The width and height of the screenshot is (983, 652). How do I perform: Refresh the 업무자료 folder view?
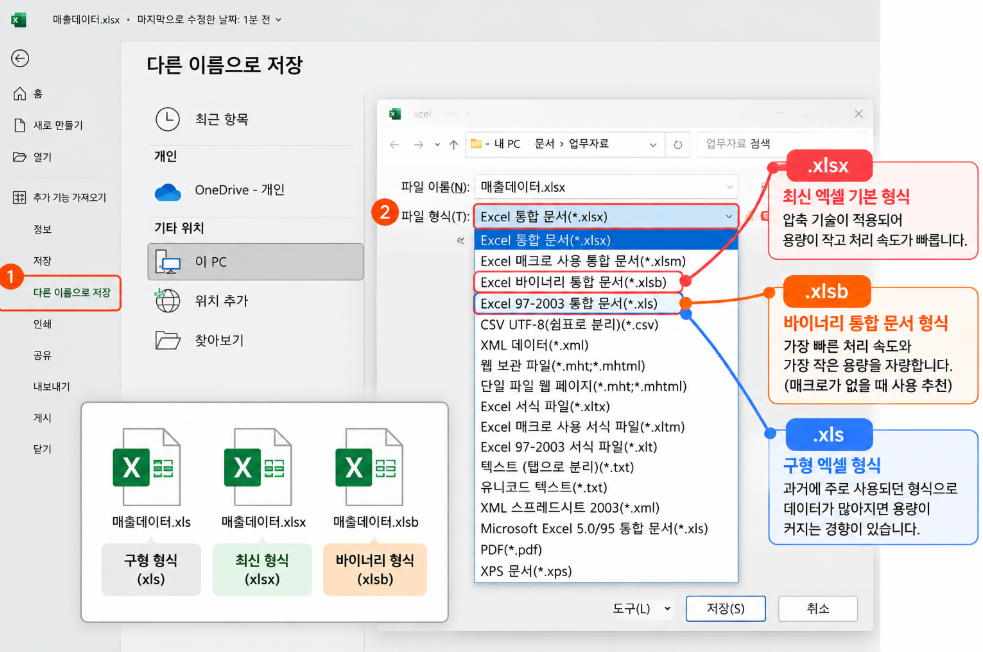click(678, 145)
